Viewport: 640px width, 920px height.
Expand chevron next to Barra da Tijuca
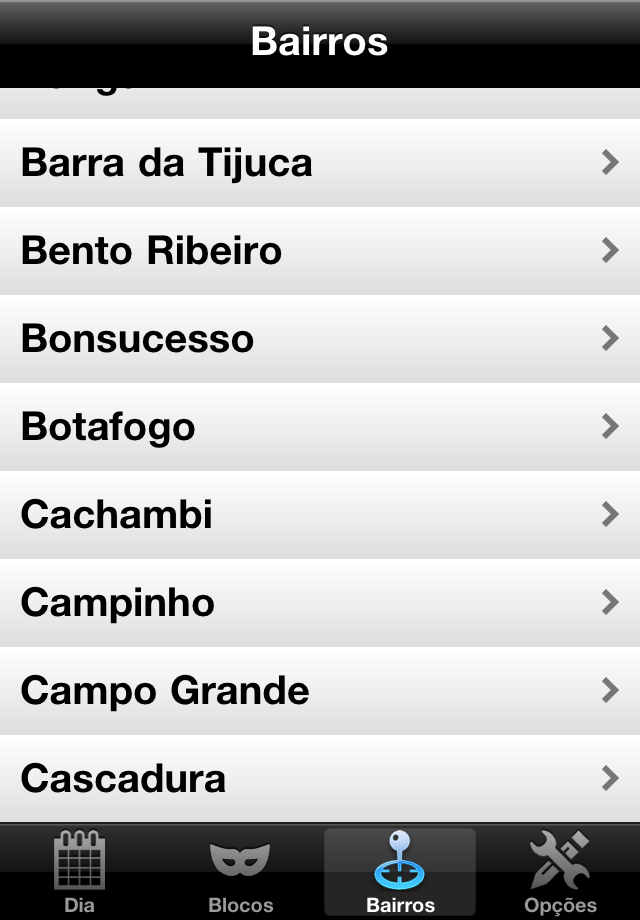[610, 163]
